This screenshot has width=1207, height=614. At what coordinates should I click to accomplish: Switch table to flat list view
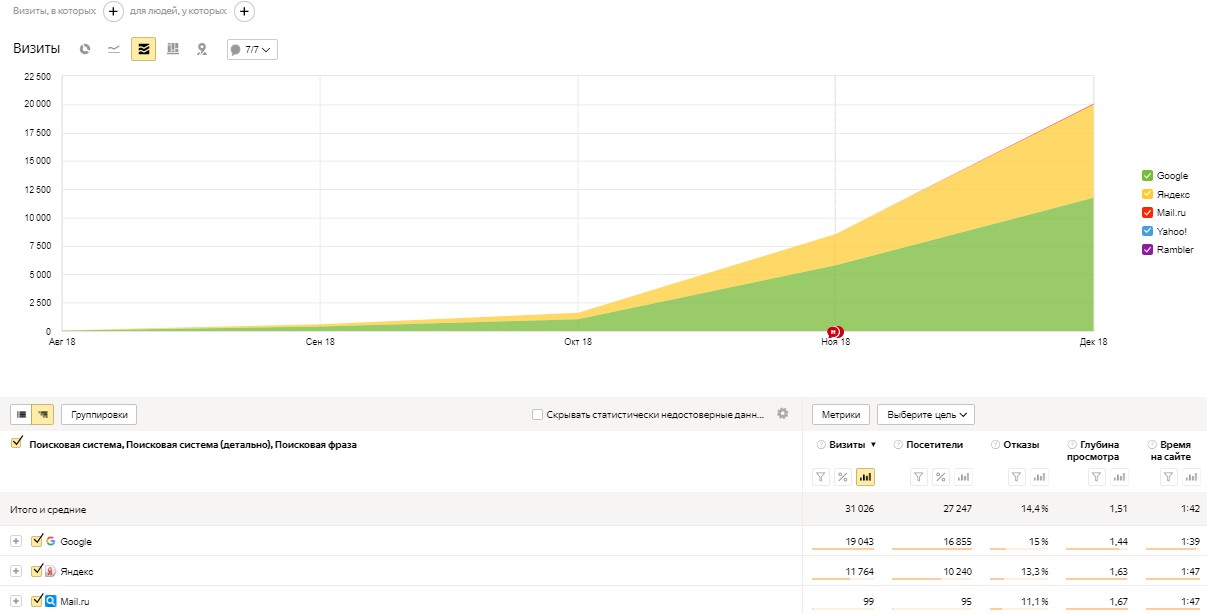pyautogui.click(x=22, y=414)
